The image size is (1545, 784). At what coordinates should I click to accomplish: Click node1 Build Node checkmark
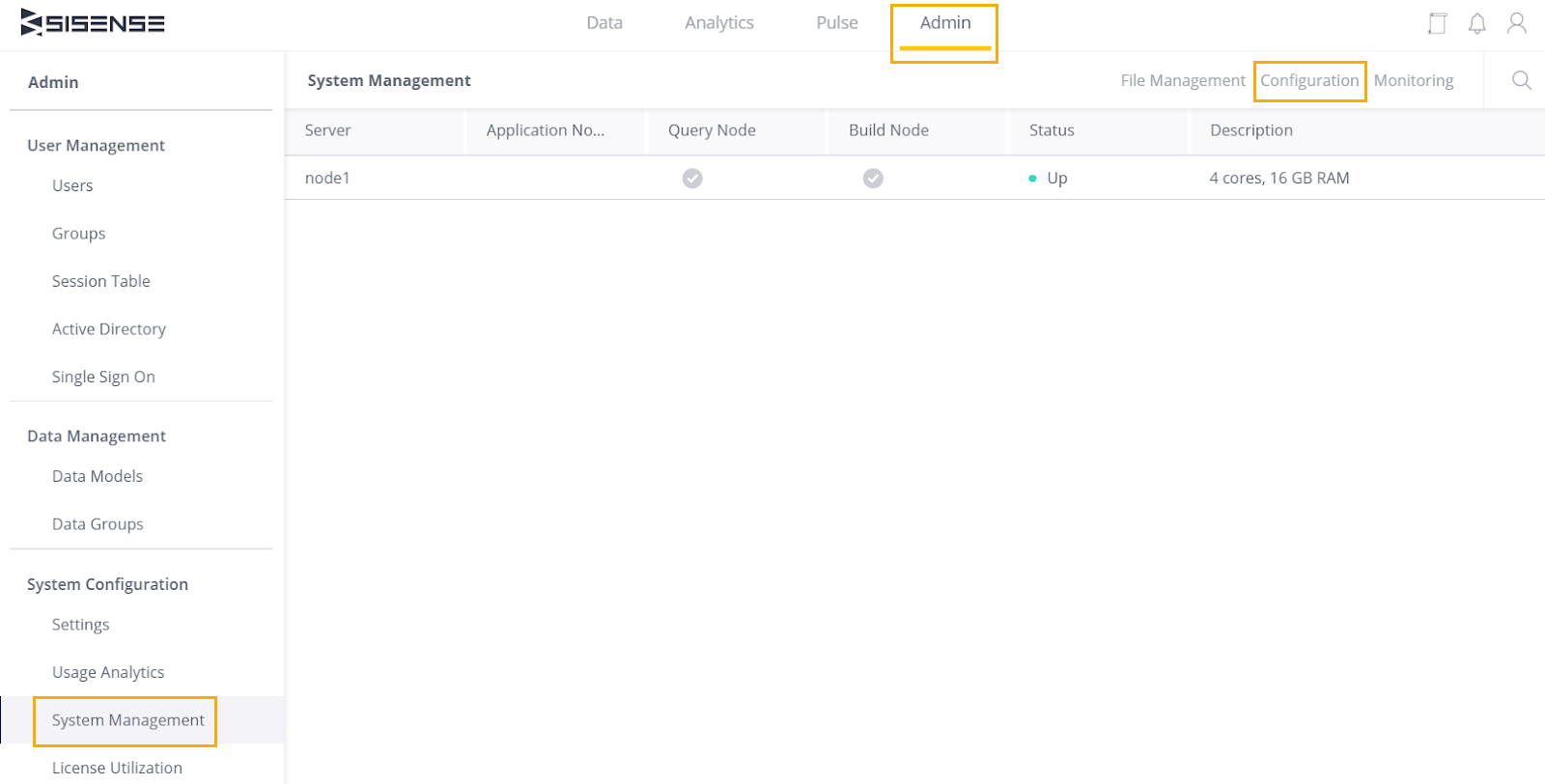(x=873, y=178)
